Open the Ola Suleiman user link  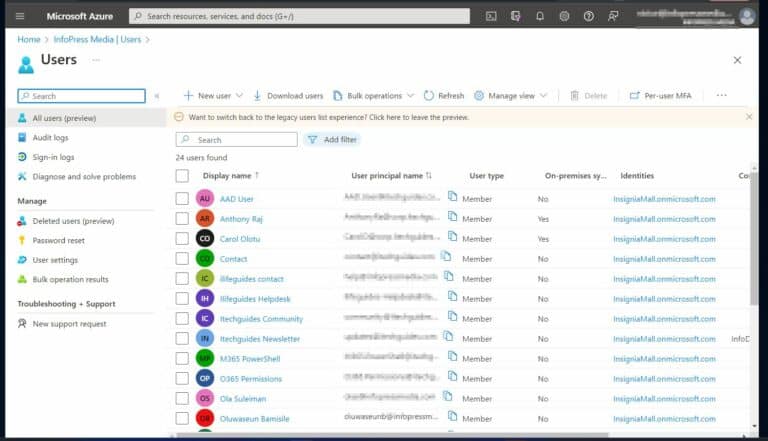pyautogui.click(x=243, y=398)
